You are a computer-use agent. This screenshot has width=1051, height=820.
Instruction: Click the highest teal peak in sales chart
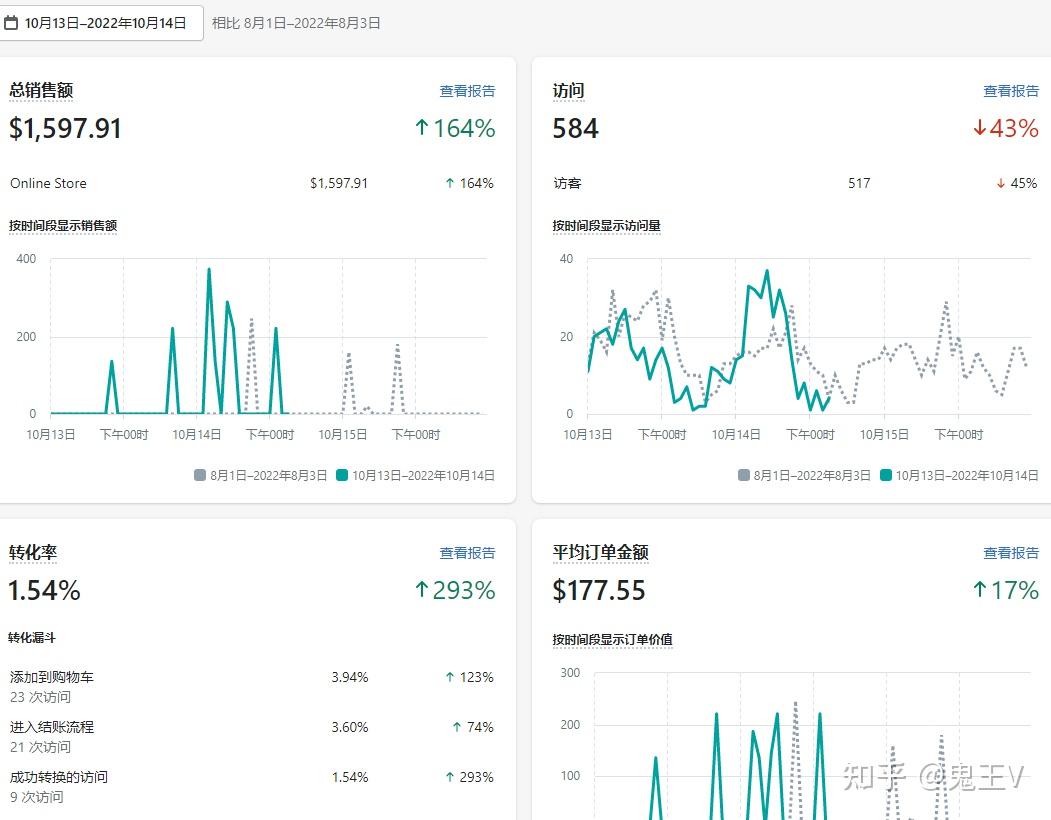(209, 270)
